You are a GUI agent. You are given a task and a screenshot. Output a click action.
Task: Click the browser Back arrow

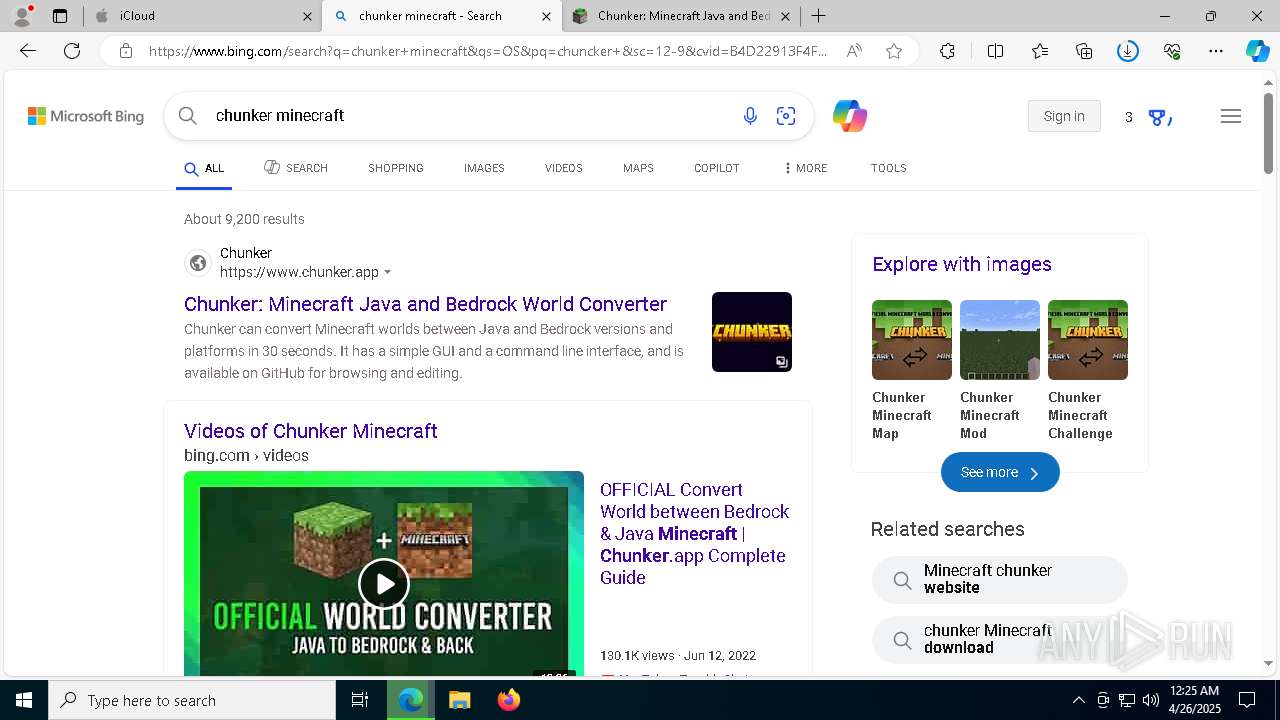pos(28,51)
